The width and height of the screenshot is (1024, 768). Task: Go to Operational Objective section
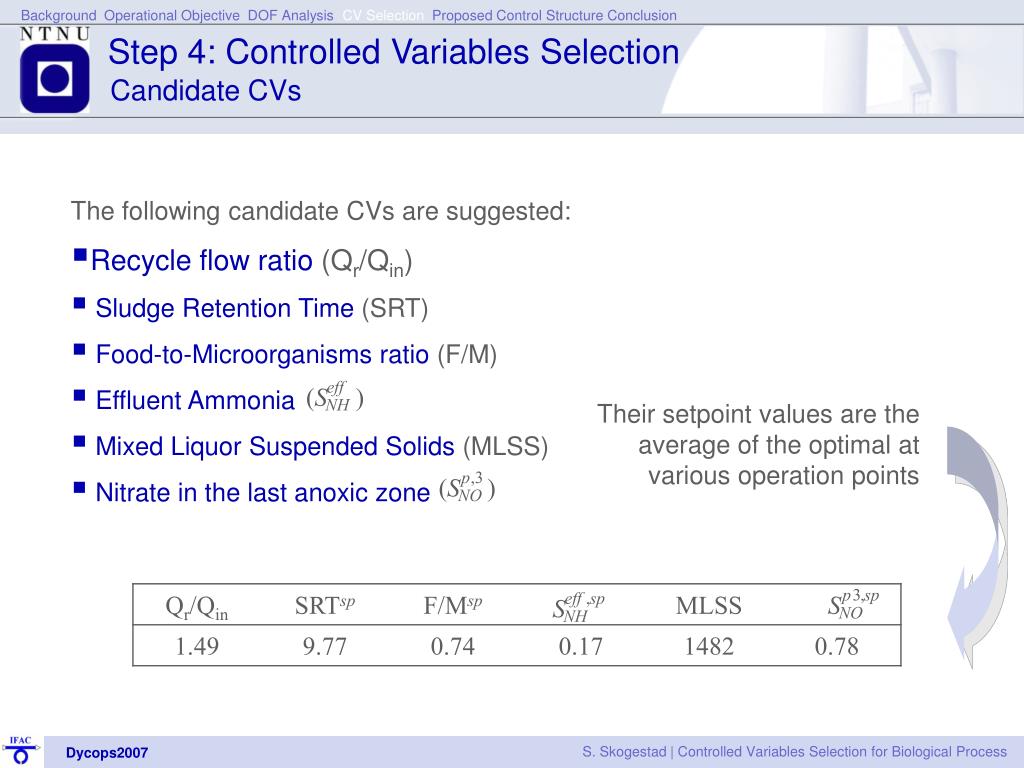tap(171, 15)
